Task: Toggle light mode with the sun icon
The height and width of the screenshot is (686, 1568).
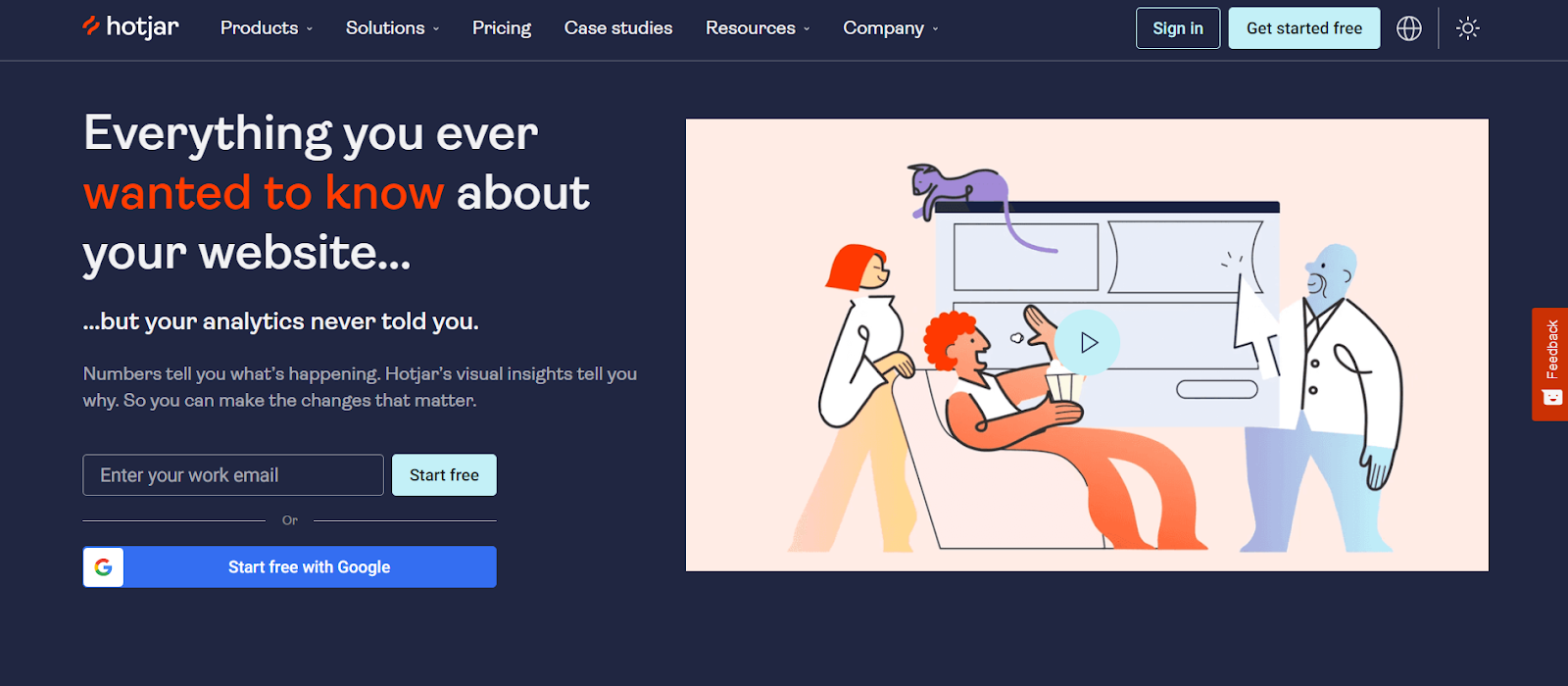Action: click(x=1467, y=28)
